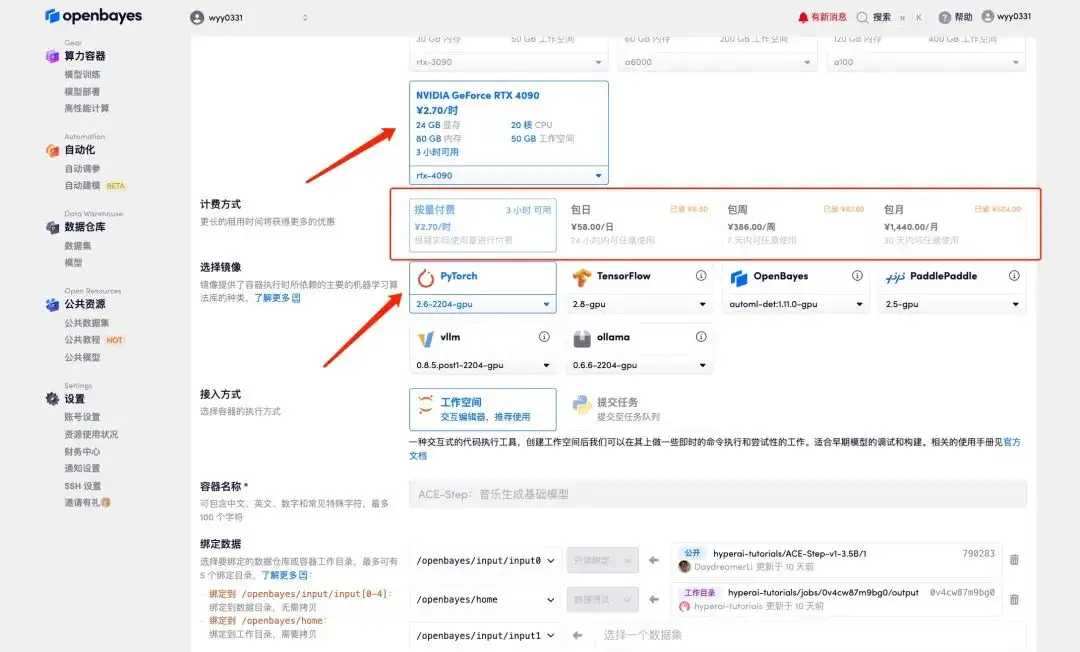
Task: Click the arrow beside /openbayes/input/input1 binding
Action: 577,635
